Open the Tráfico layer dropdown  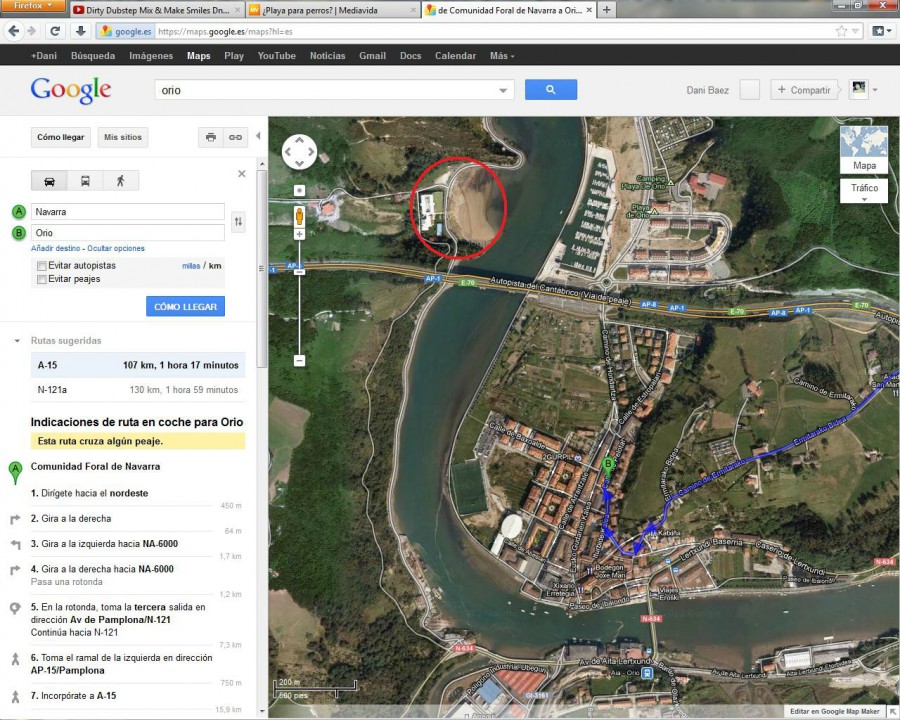click(x=864, y=191)
